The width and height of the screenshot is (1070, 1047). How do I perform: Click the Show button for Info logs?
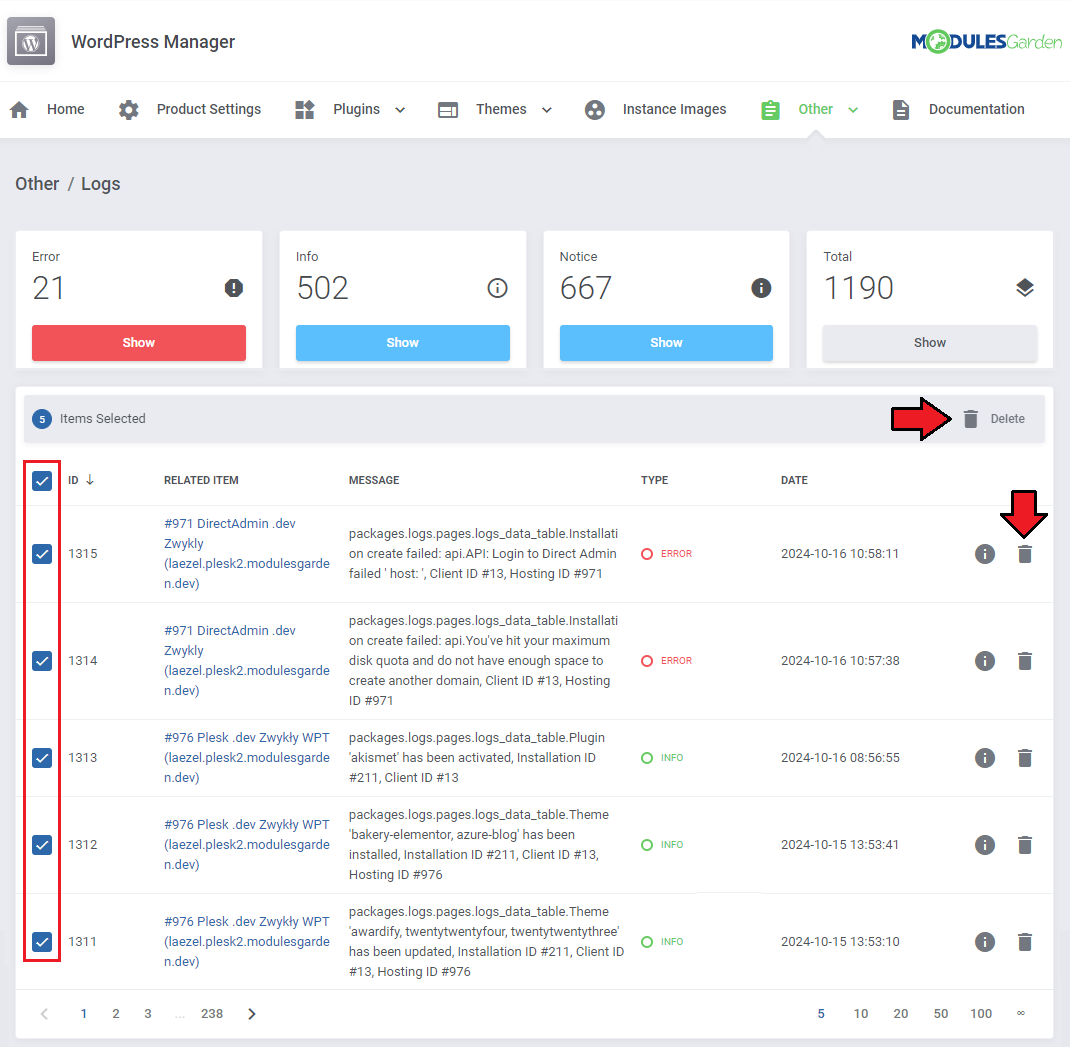(x=403, y=343)
